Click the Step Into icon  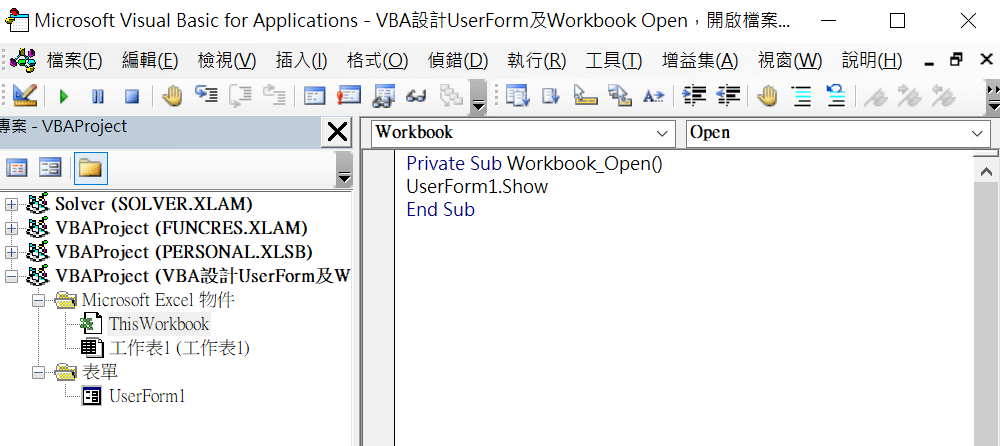click(x=206, y=96)
